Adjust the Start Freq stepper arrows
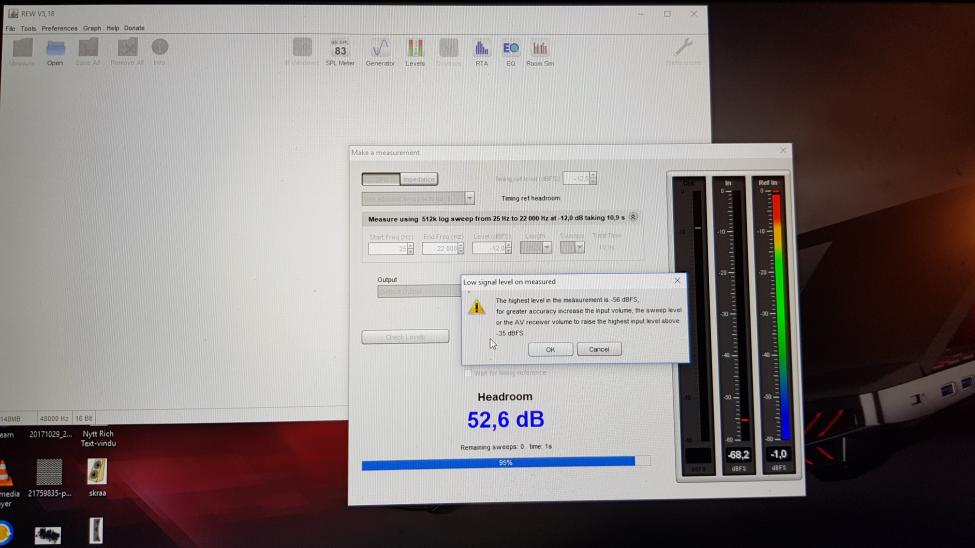Viewport: 975px width, 548px height. 410,249
